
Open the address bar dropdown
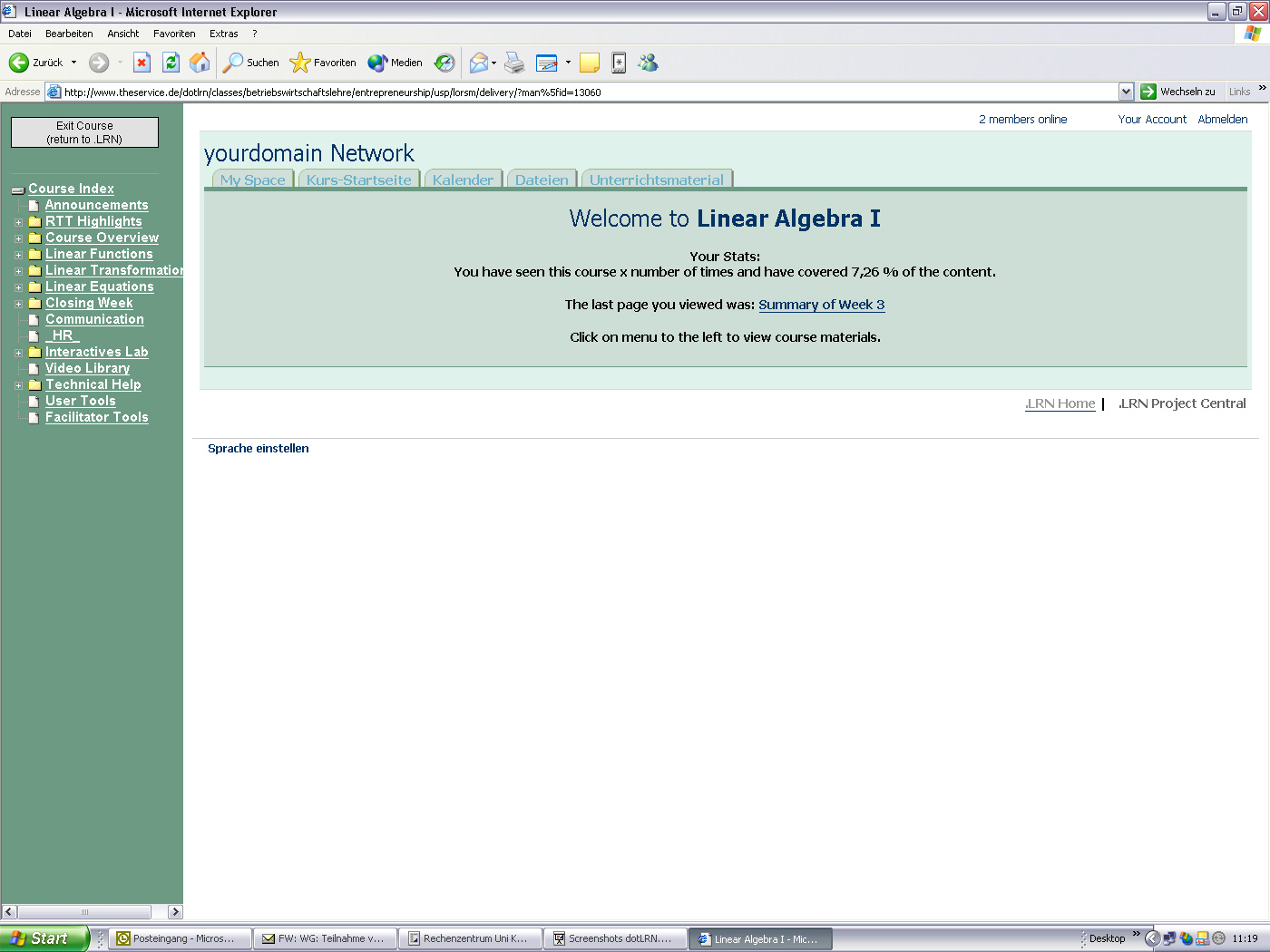tap(1126, 91)
